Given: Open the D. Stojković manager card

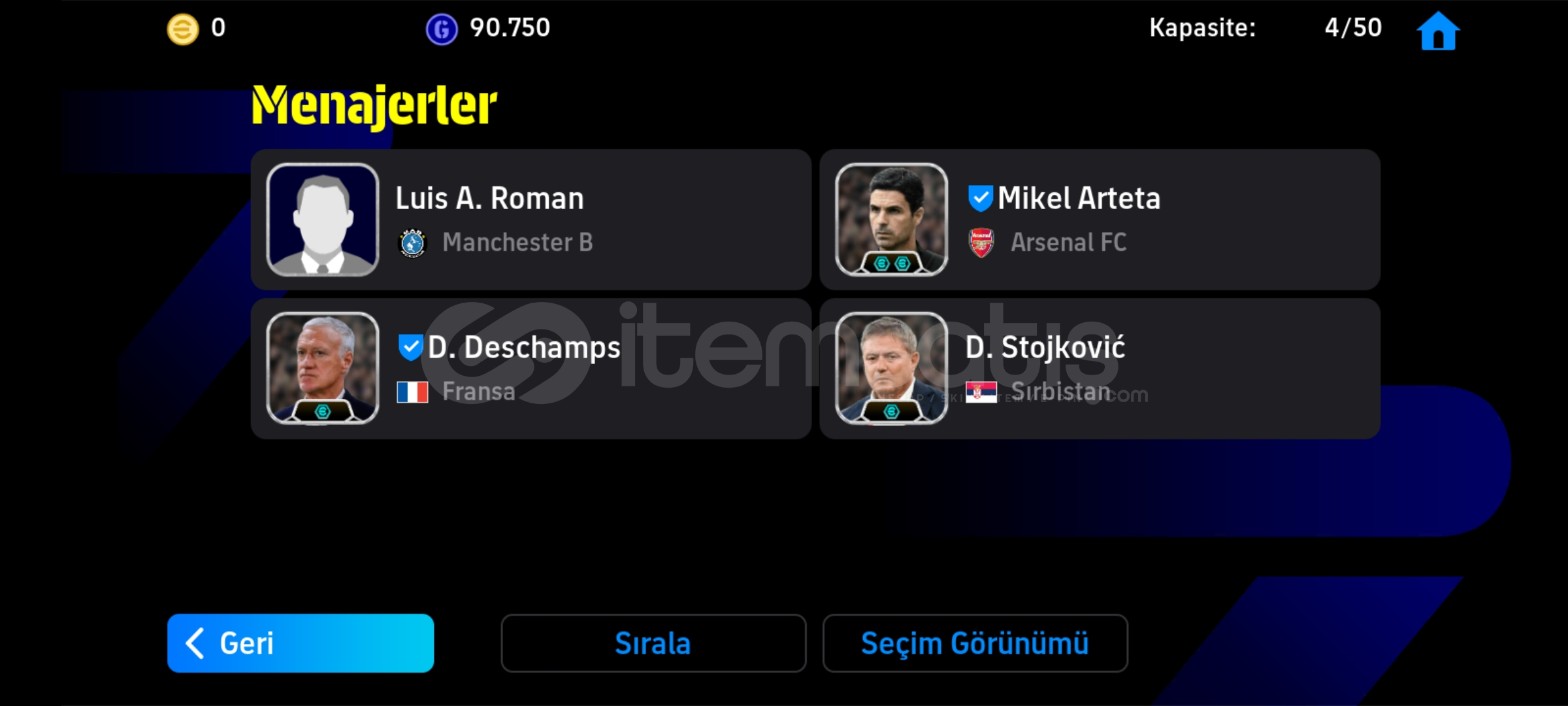Looking at the screenshot, I should [1100, 369].
